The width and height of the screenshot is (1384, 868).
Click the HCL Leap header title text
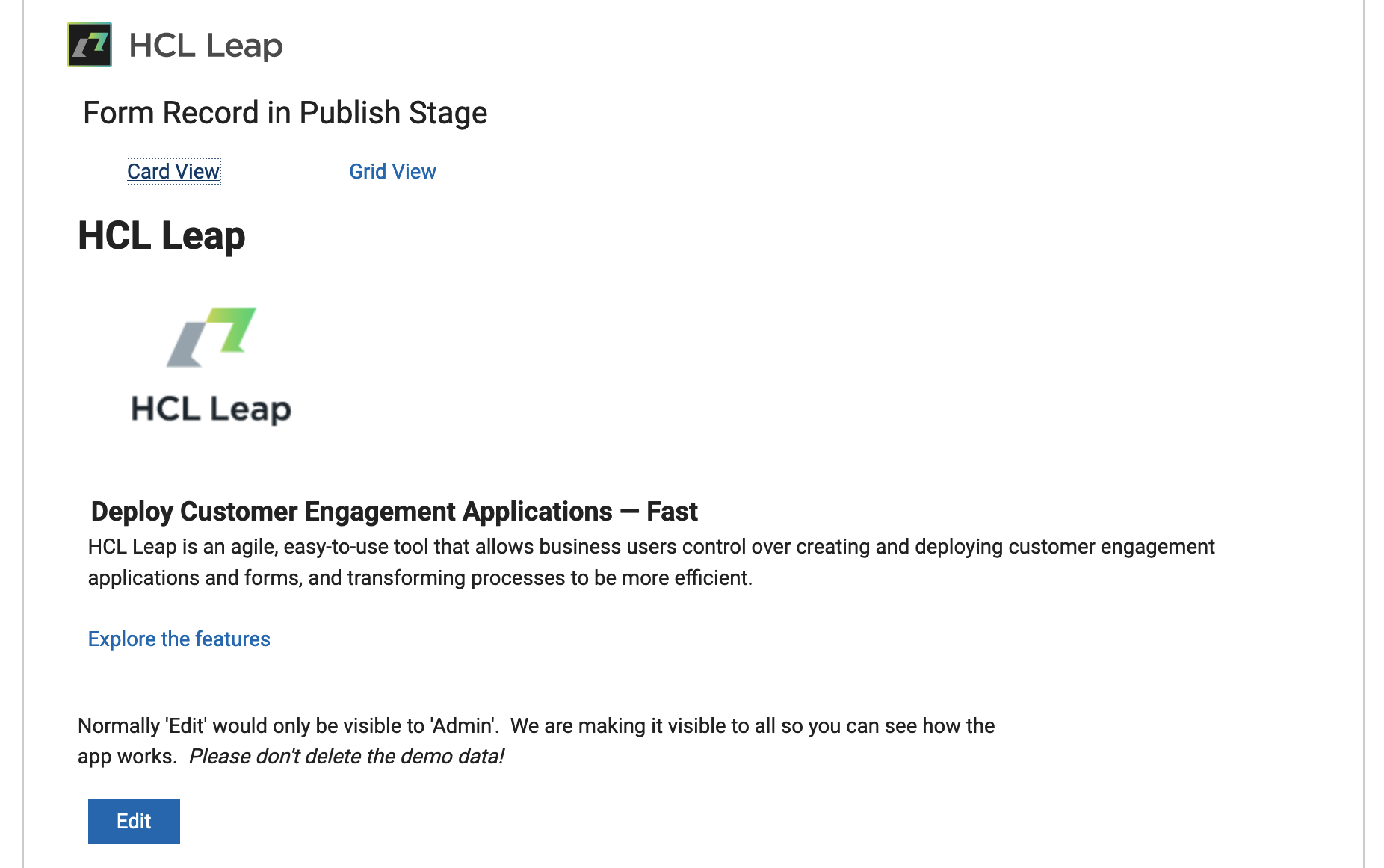(206, 46)
